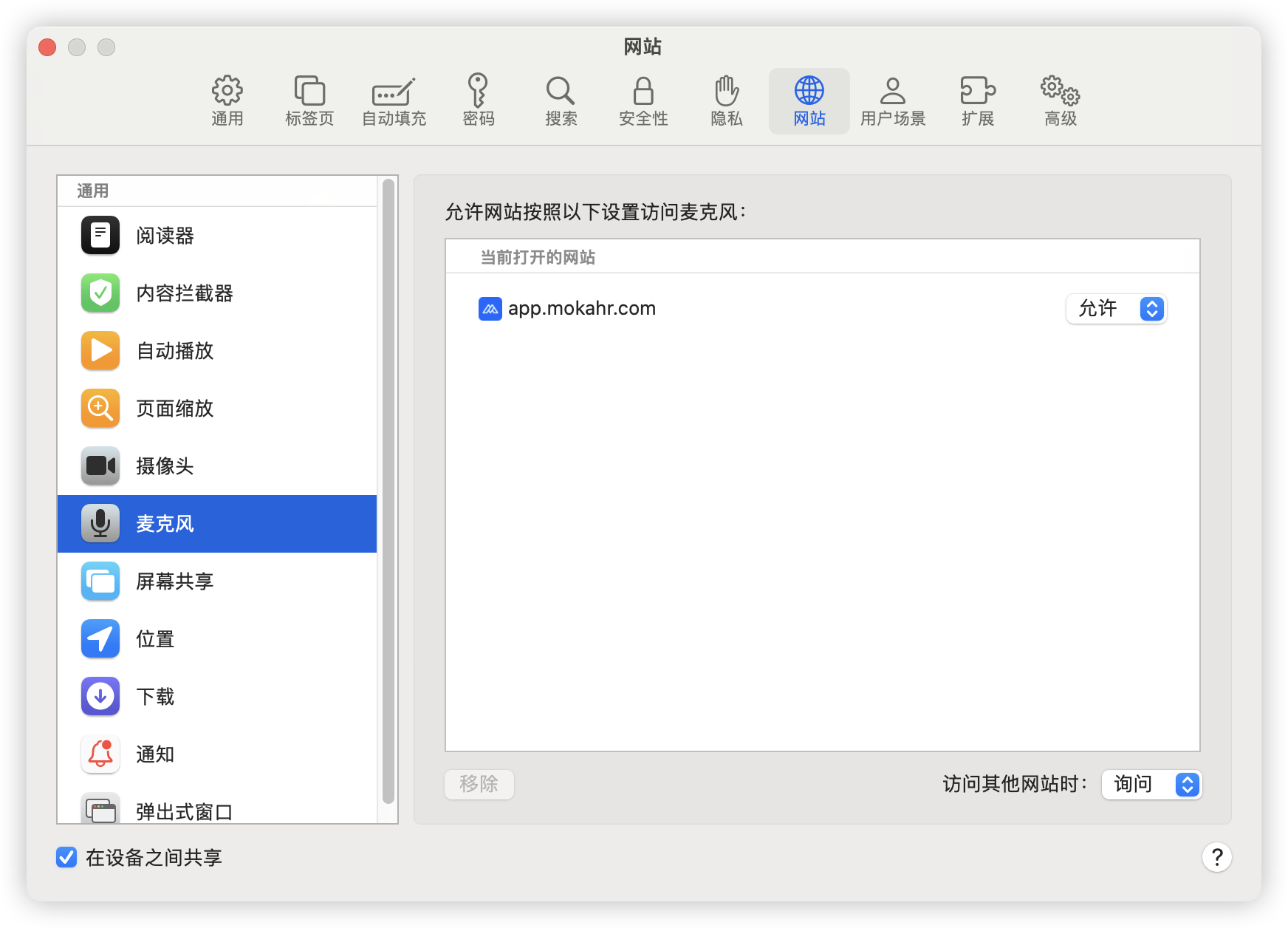Click the 移除 remove button

click(479, 784)
